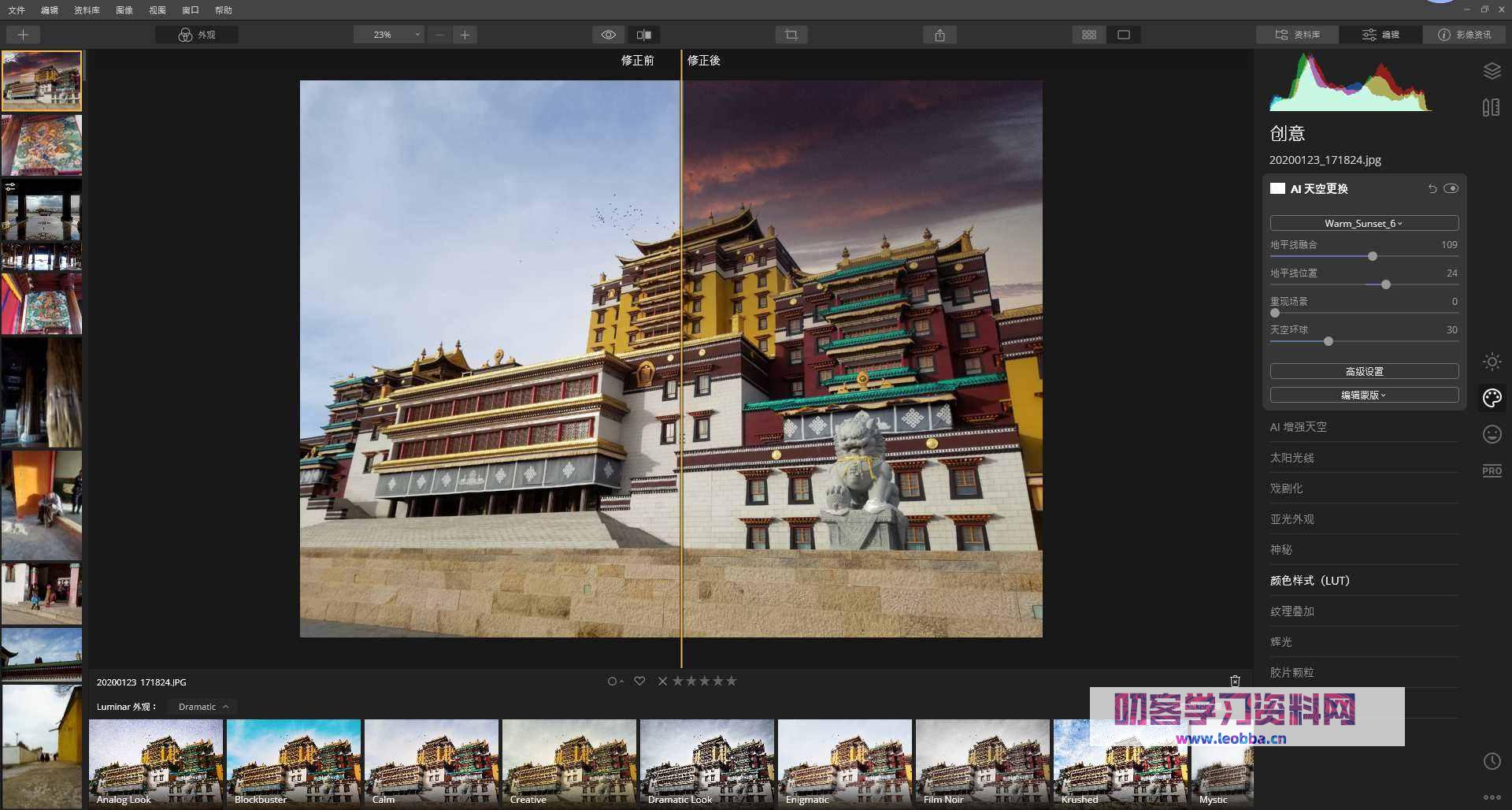The width and height of the screenshot is (1512, 810).
Task: Expand the Dramatic looks category dropdown
Action: [x=202, y=707]
